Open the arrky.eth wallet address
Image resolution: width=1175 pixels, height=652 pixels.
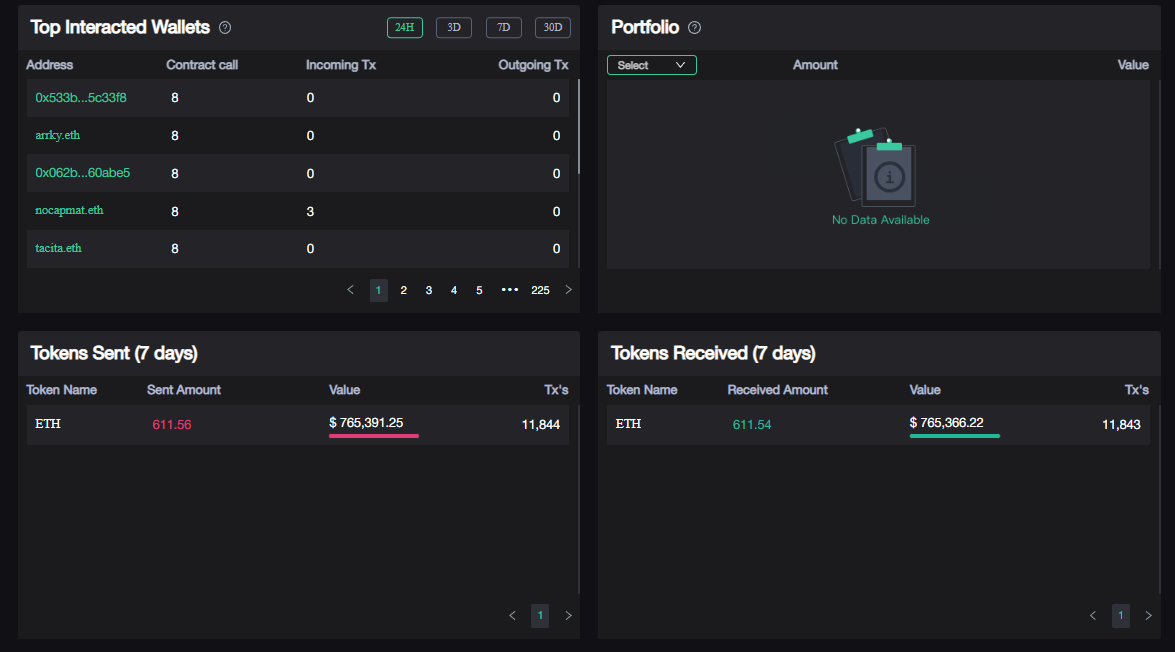(57, 135)
